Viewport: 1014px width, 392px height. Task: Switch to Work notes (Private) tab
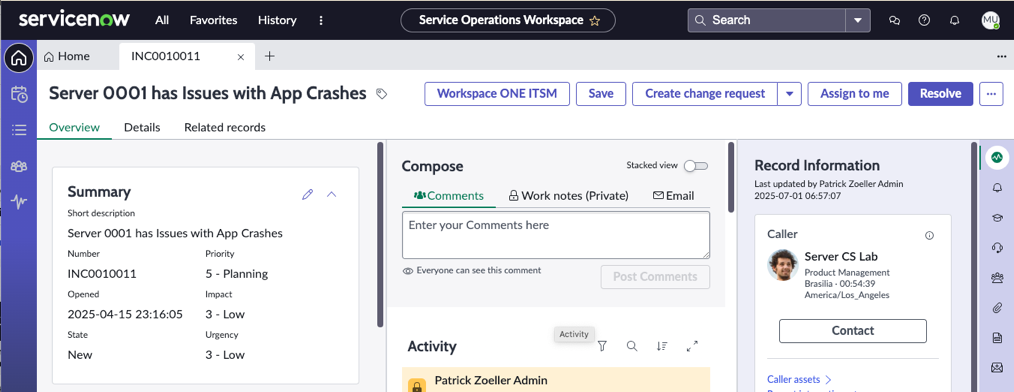click(568, 195)
